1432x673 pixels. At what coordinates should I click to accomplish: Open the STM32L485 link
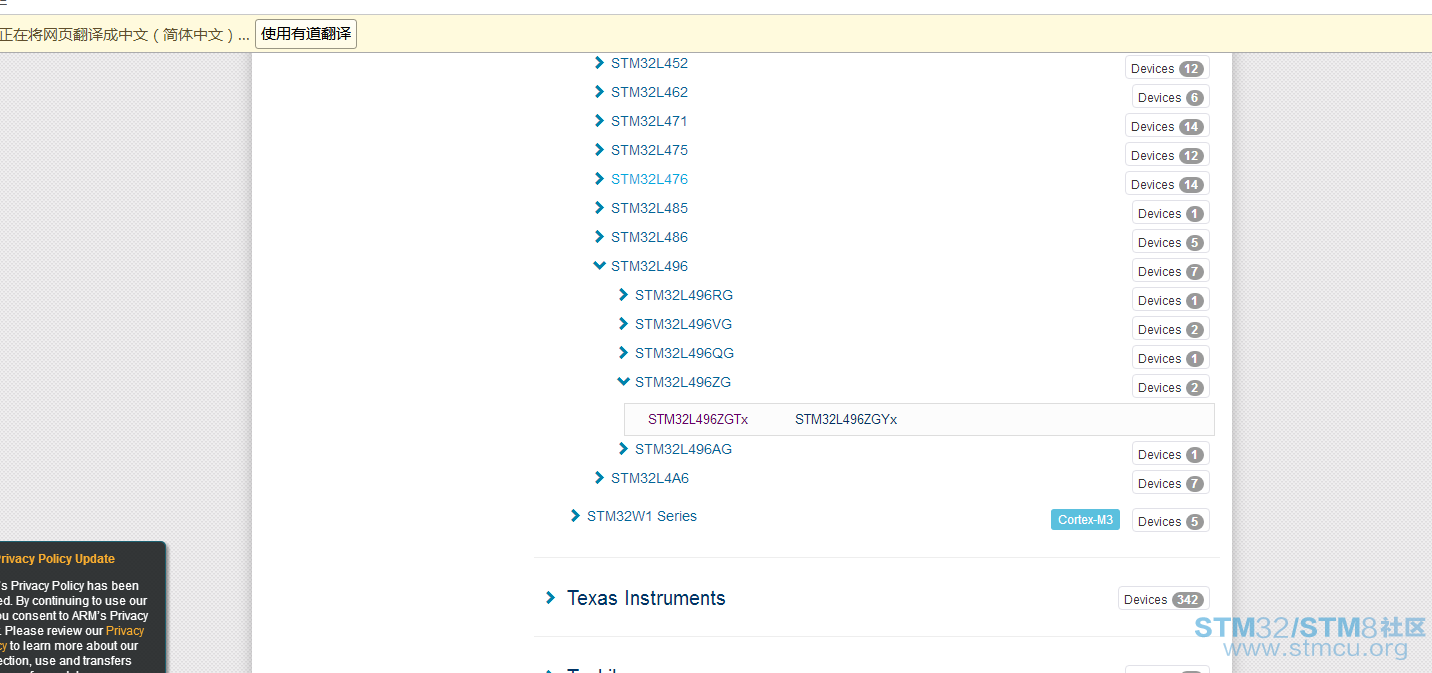coord(649,208)
